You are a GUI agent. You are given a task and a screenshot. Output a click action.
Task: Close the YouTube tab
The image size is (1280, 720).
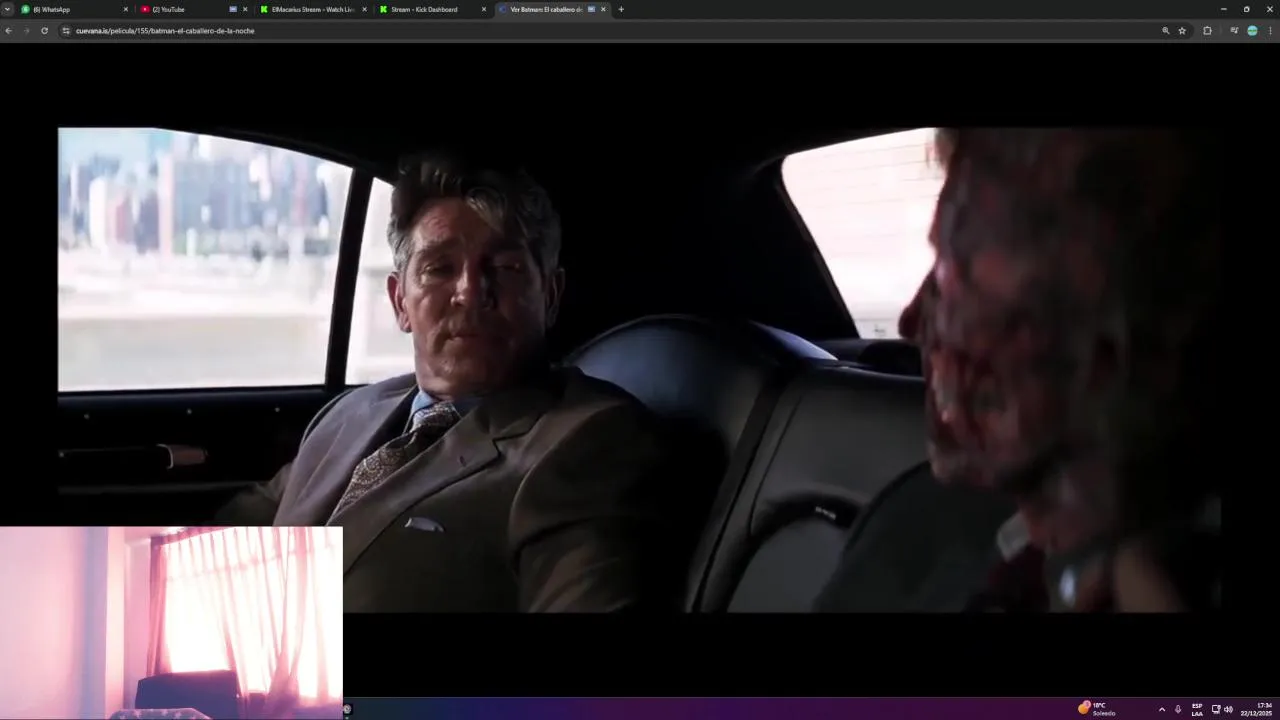[245, 9]
